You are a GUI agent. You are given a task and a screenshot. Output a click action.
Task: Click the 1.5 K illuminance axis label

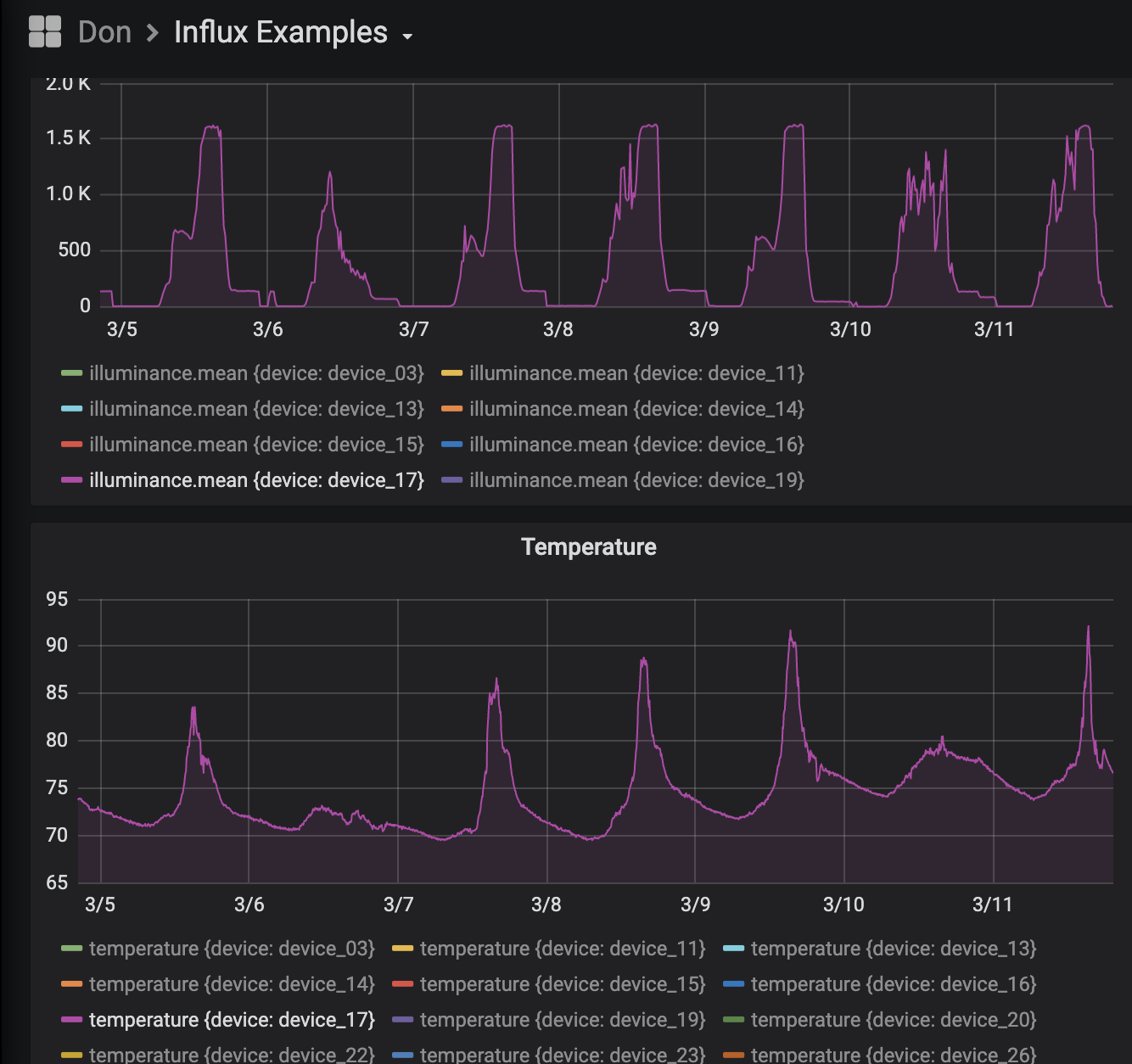(68, 137)
